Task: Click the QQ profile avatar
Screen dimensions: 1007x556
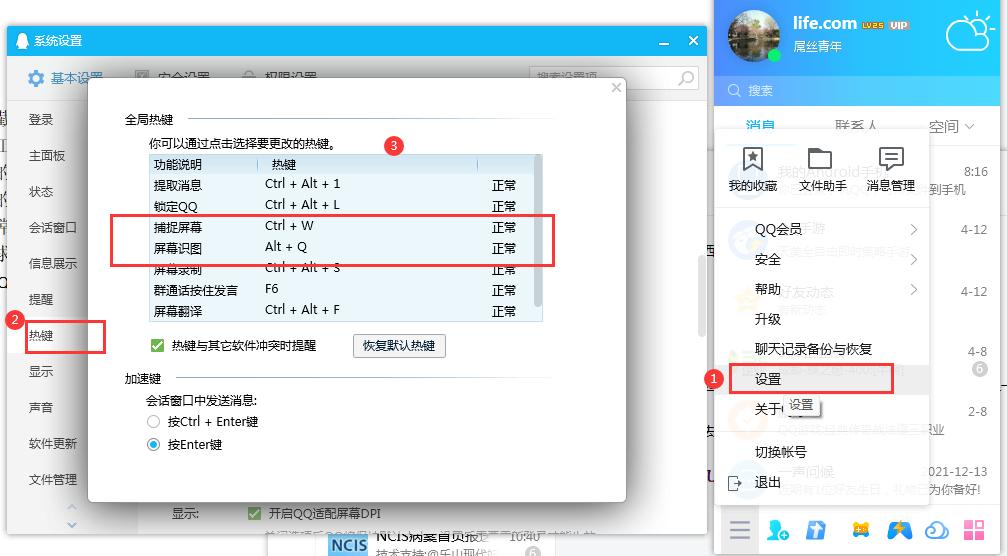Action: click(754, 36)
